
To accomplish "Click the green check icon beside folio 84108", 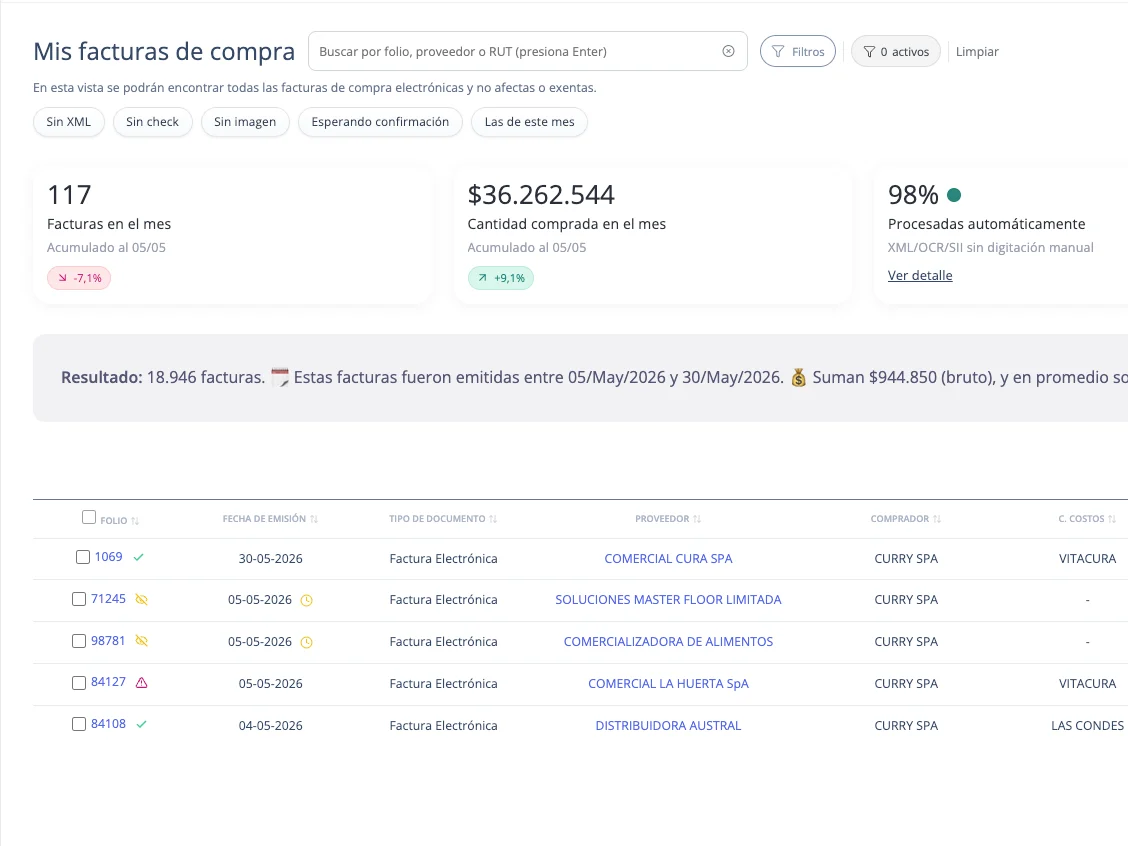I will tap(142, 724).
